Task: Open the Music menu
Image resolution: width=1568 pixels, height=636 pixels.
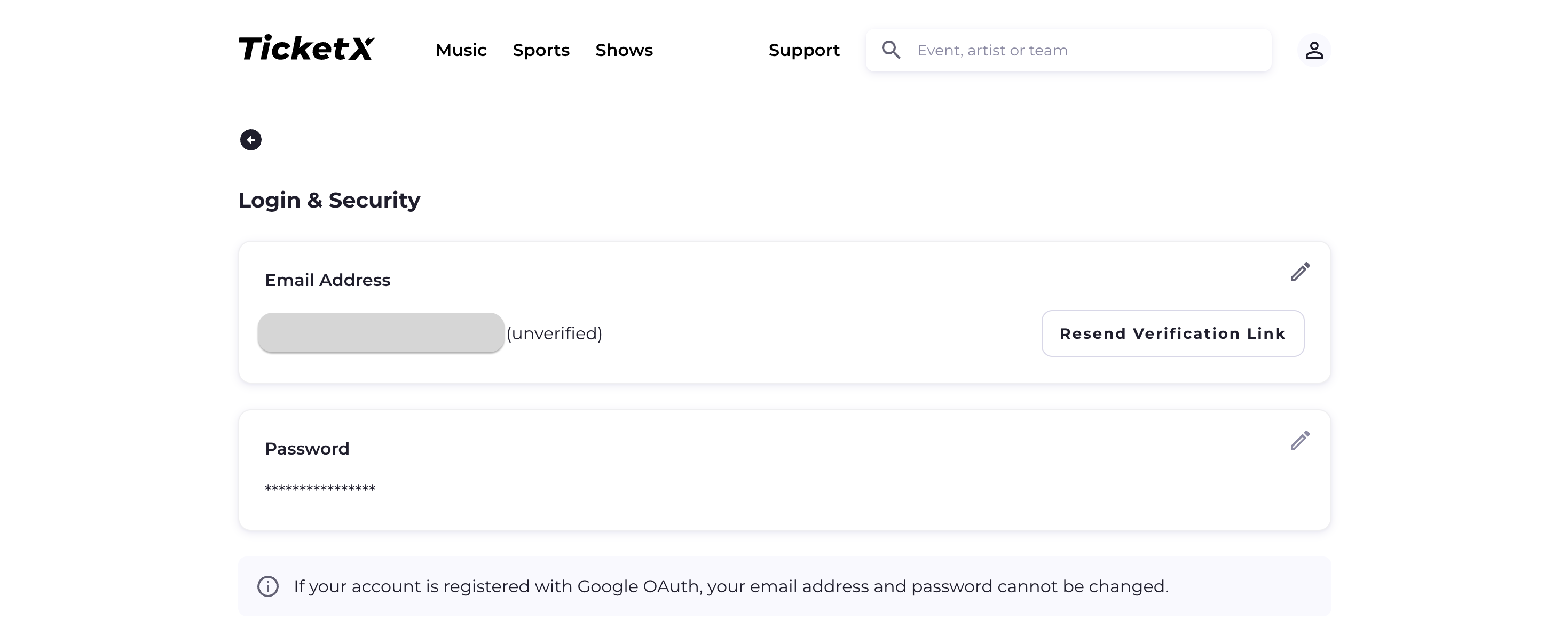Action: pyautogui.click(x=461, y=50)
